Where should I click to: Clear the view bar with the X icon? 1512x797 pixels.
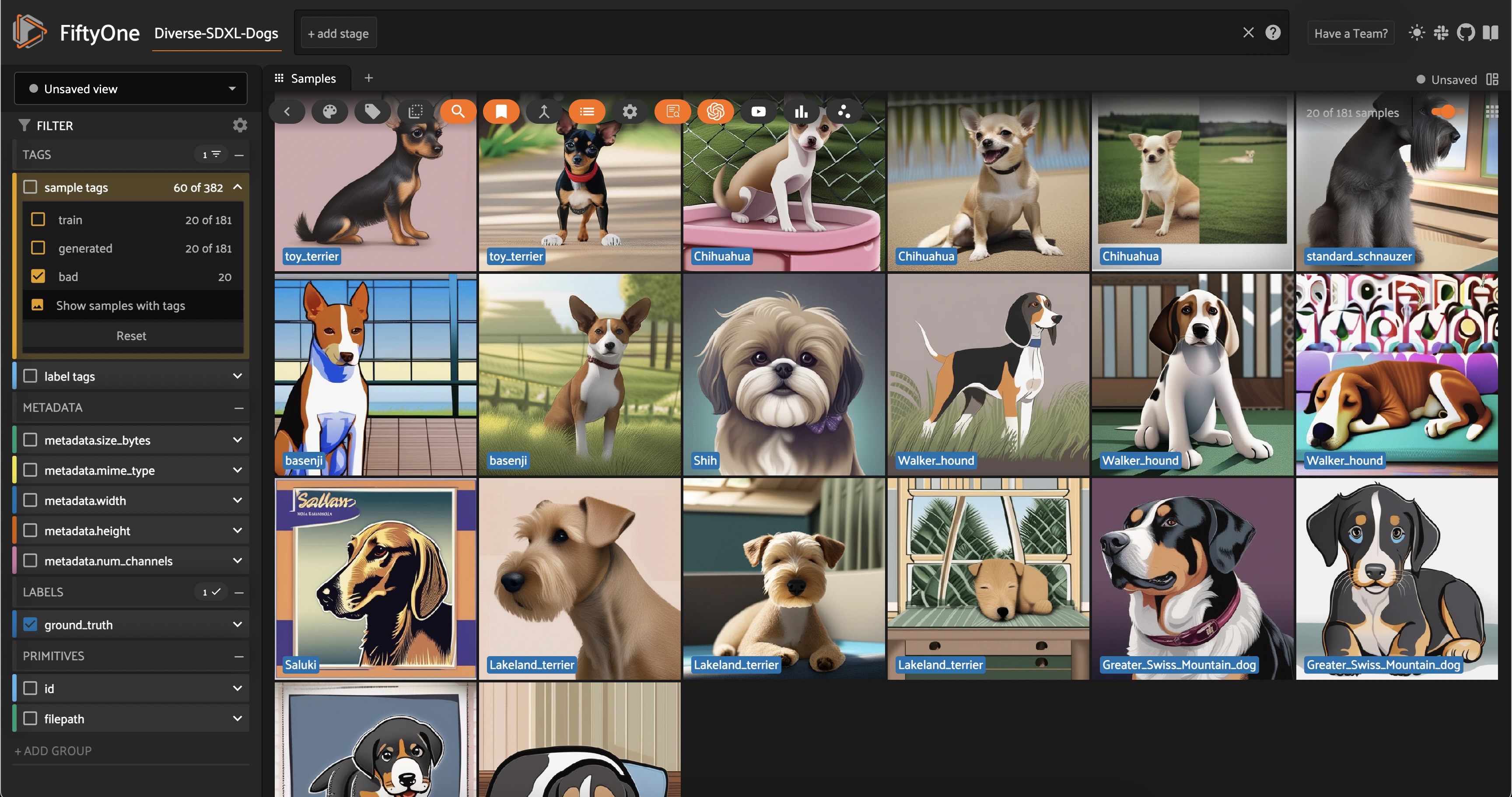(x=1249, y=32)
